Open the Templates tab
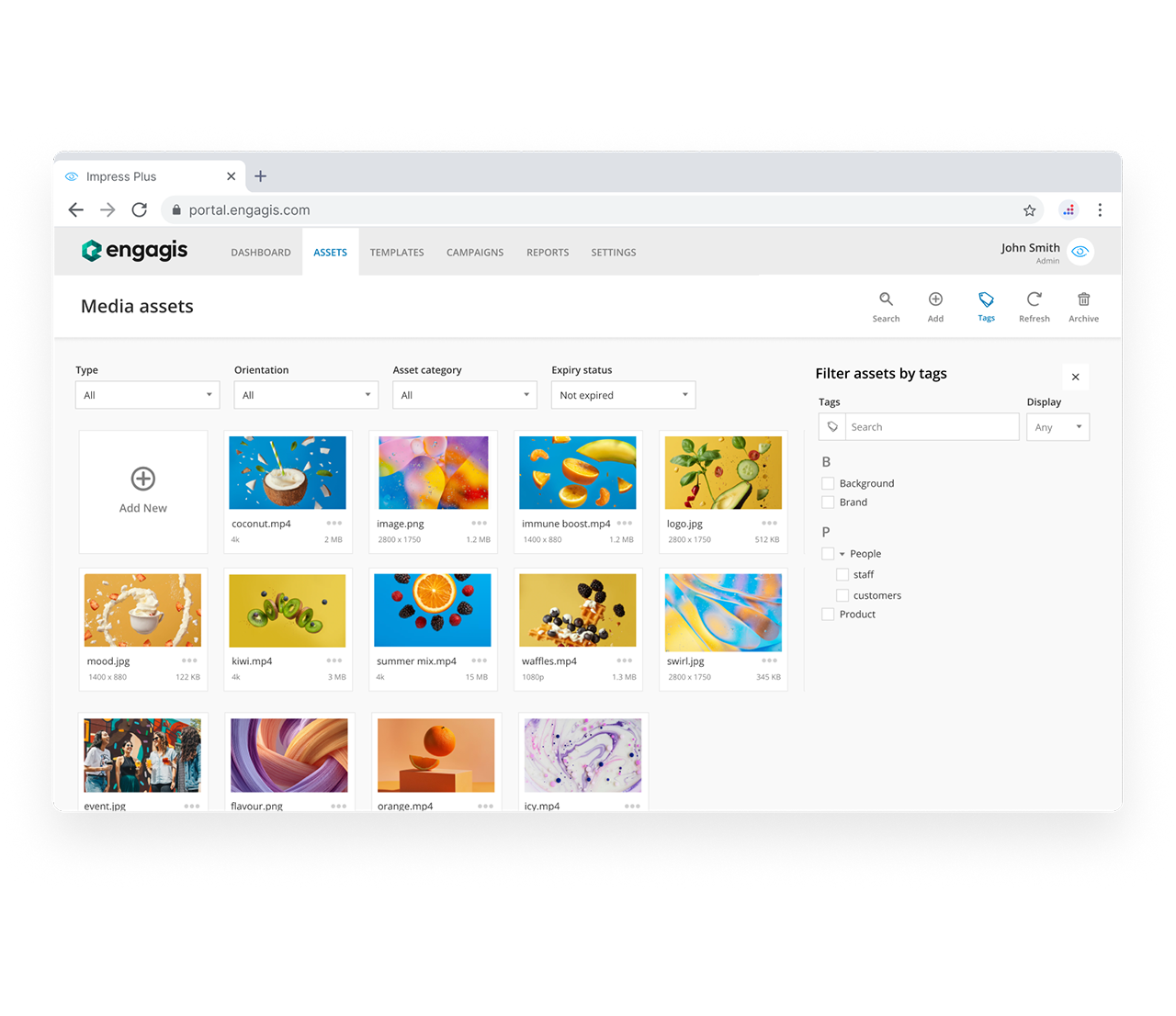Screen dimensions: 1176x1016 [397, 253]
